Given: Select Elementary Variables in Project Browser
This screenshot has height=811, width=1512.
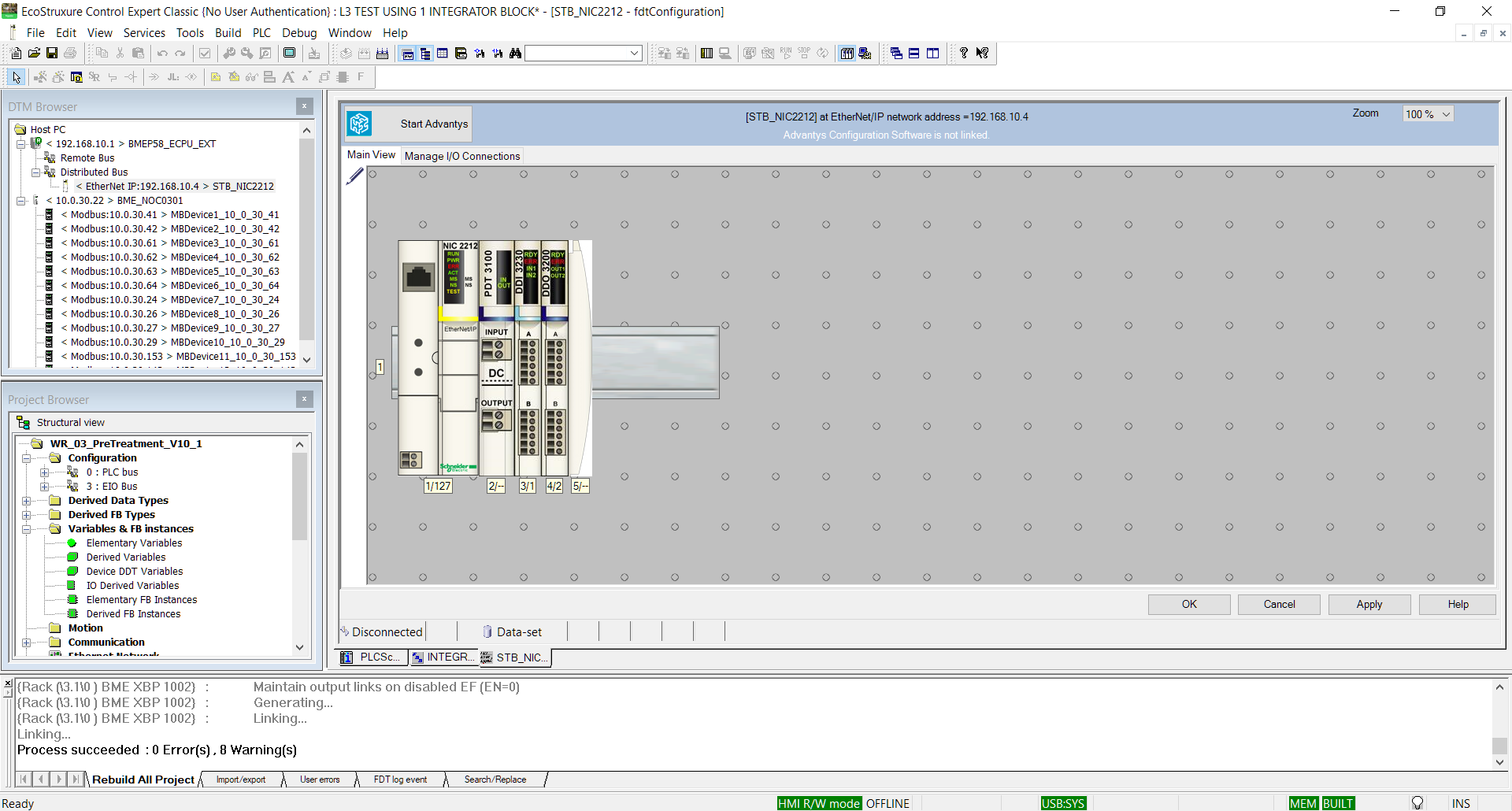Looking at the screenshot, I should tap(134, 543).
